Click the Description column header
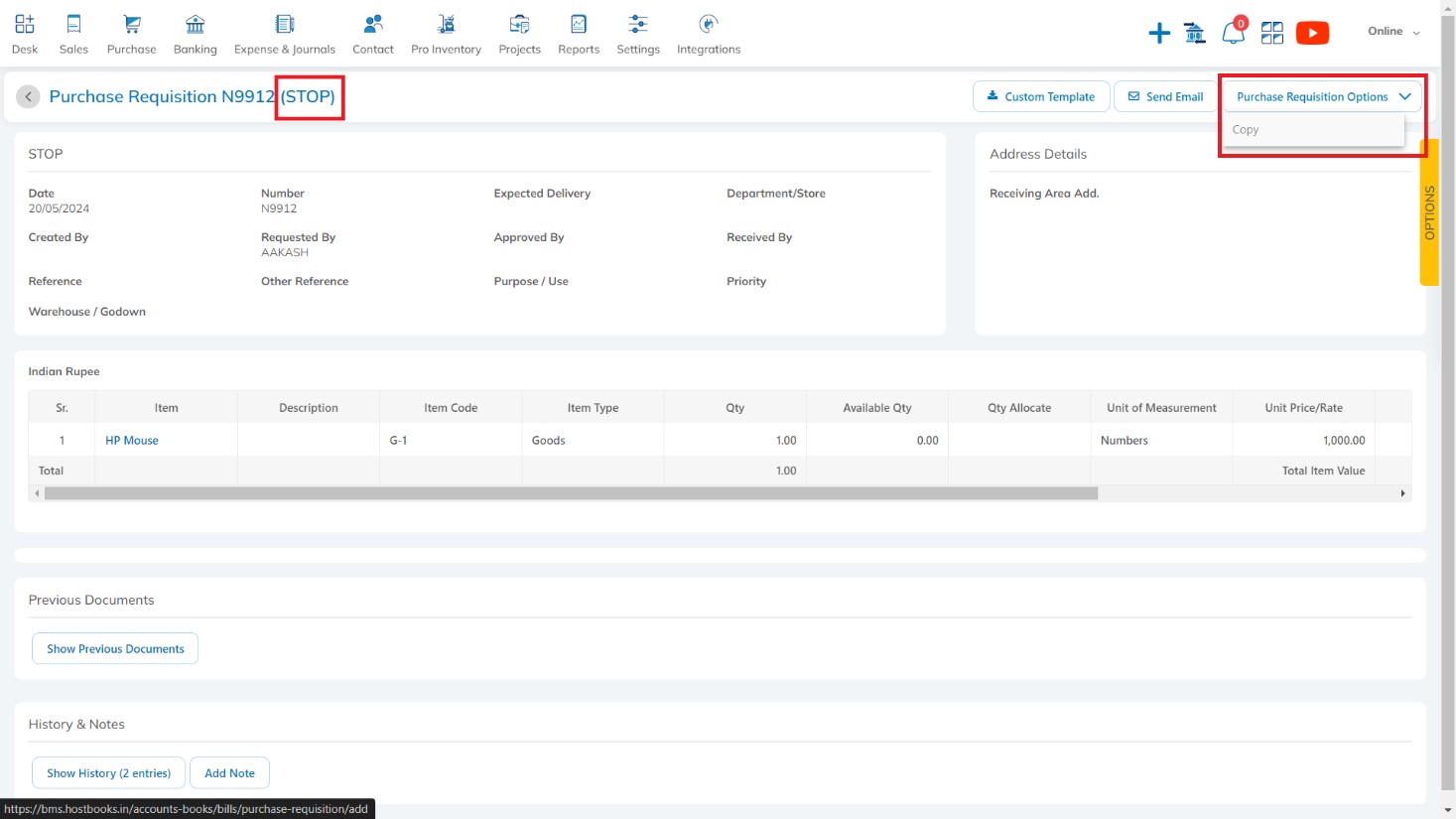This screenshot has width=1456, height=819. [x=309, y=407]
